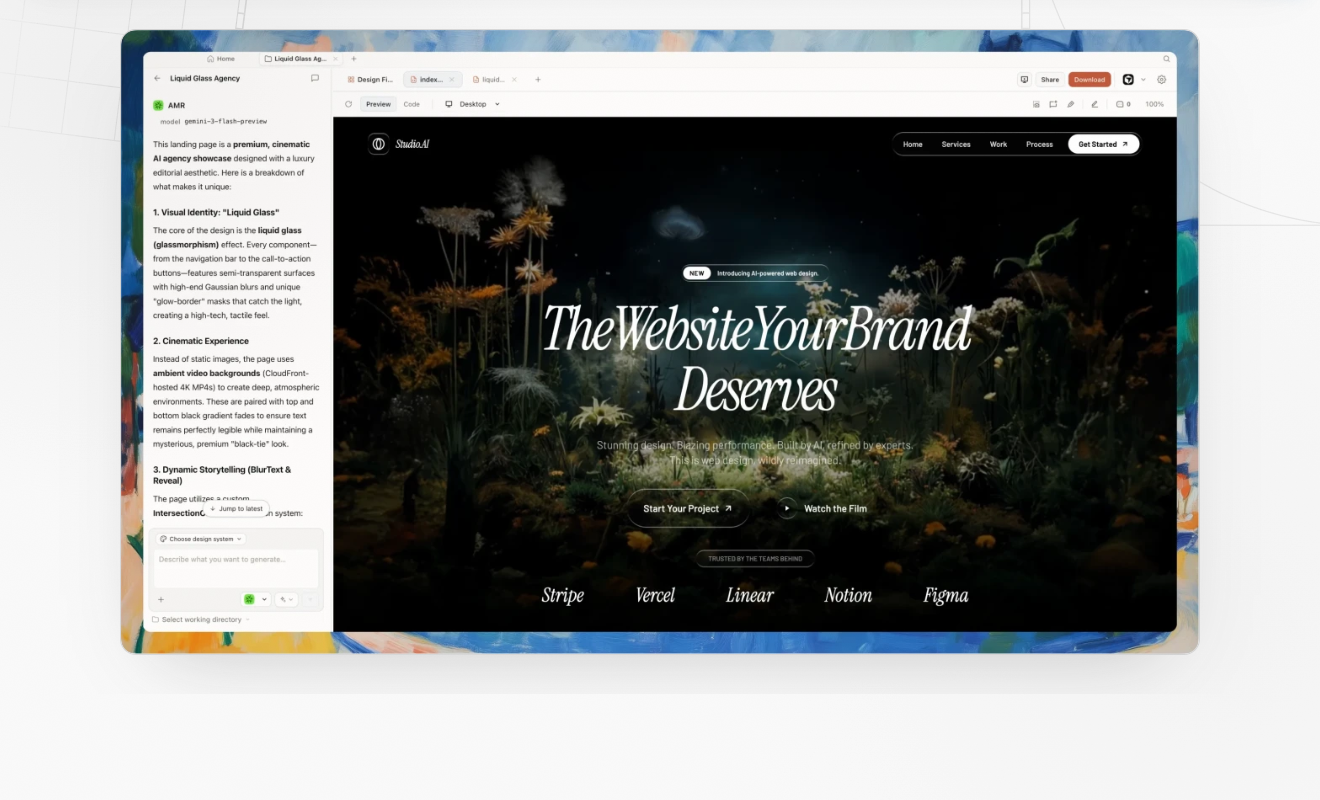Expand the Select working directory dropdown
Viewport: 1320px width, 800px height.
pyautogui.click(x=200, y=620)
